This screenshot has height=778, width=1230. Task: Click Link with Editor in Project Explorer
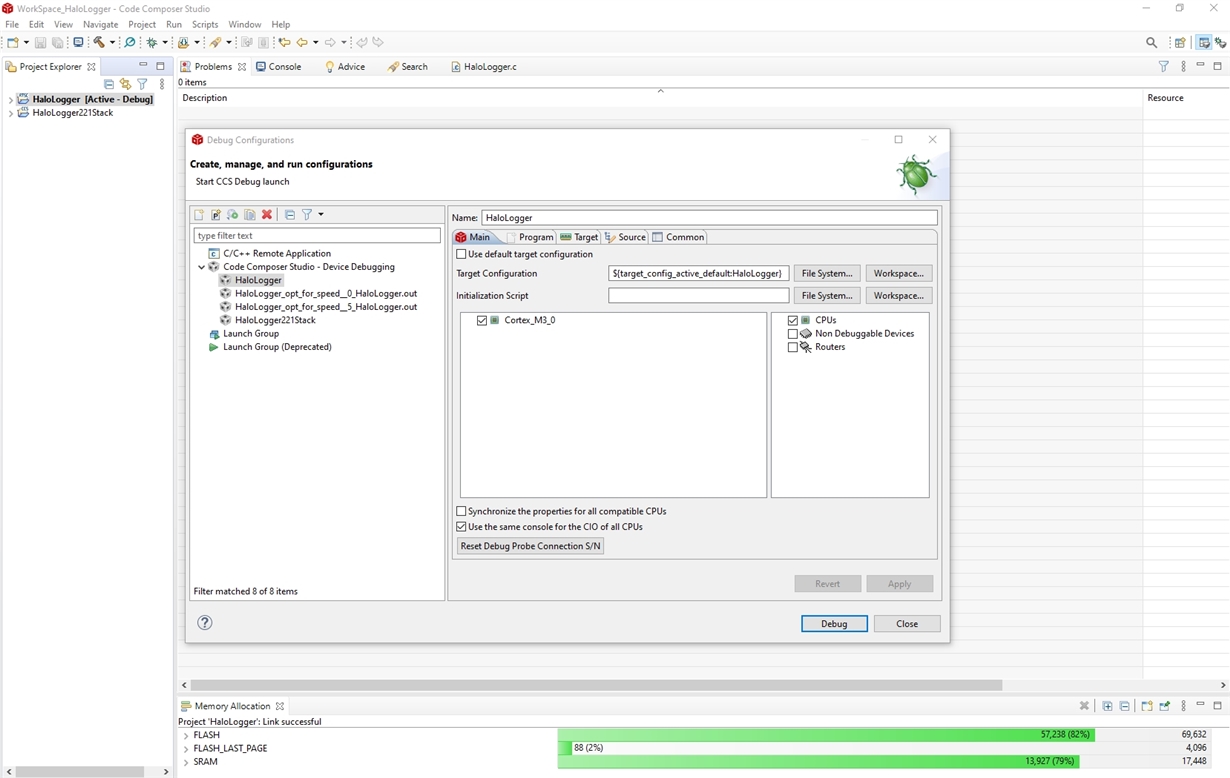(x=125, y=84)
